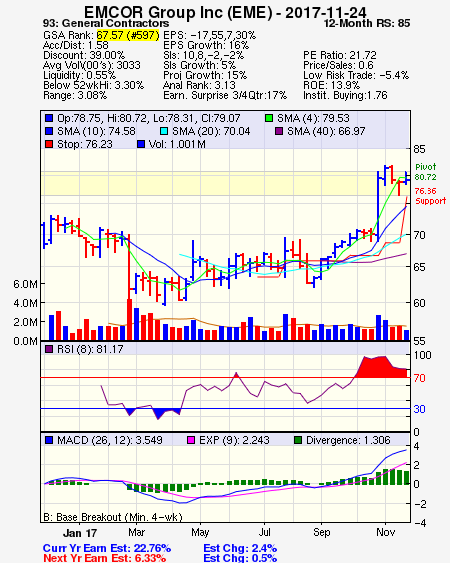Click the Jul date axis label
This screenshot has height=563, width=450.
265,532
